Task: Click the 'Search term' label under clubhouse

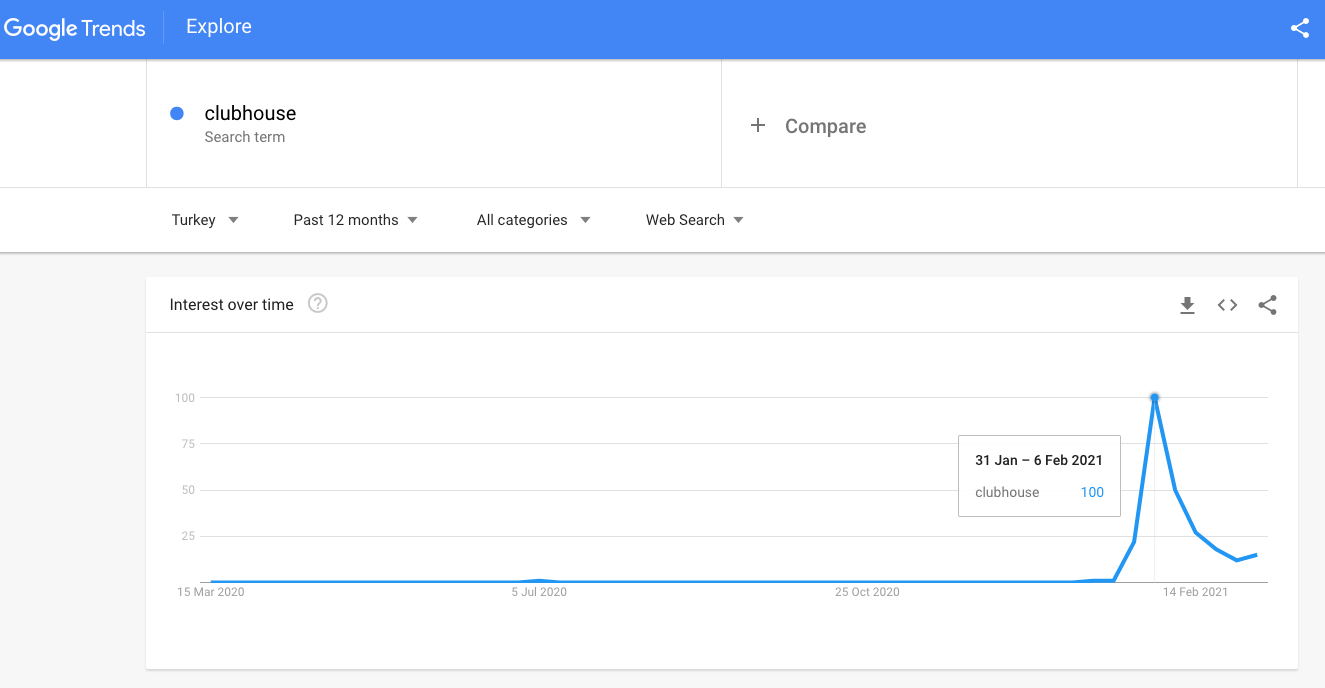Action: (x=245, y=137)
